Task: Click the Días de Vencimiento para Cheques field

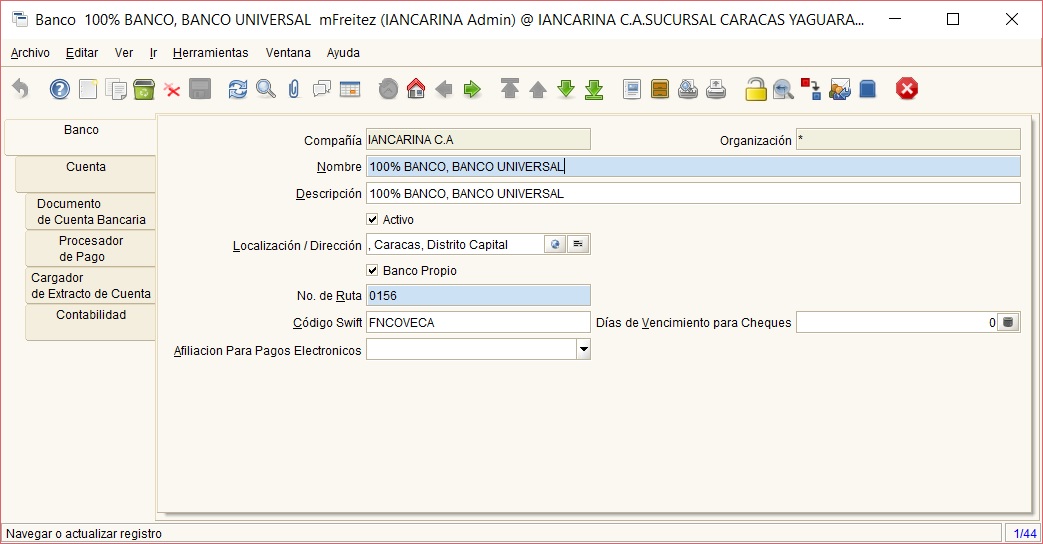Action: (897, 322)
